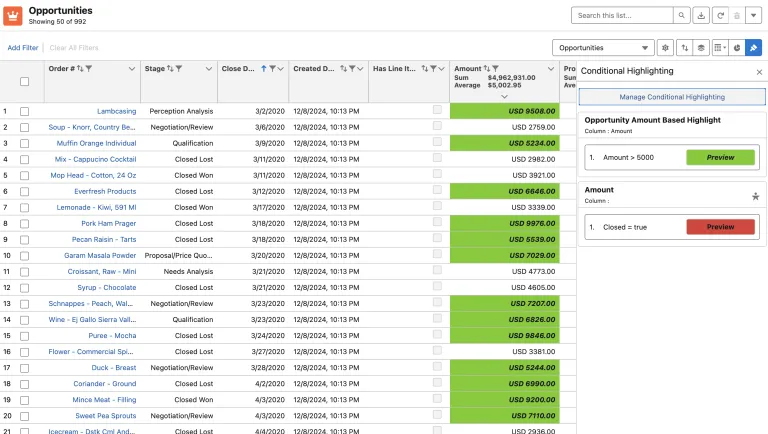Sort by Order # column arrows
768x434 pixels.
click(80, 69)
